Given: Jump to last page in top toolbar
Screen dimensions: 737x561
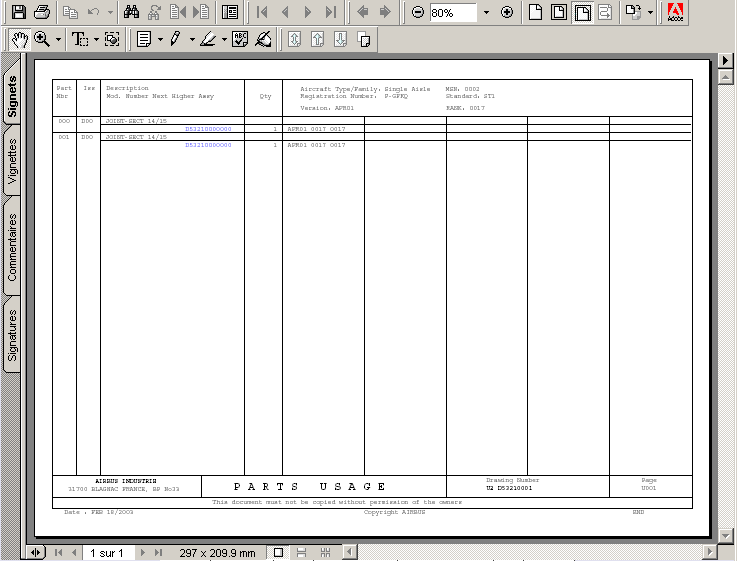Looking at the screenshot, I should (331, 12).
